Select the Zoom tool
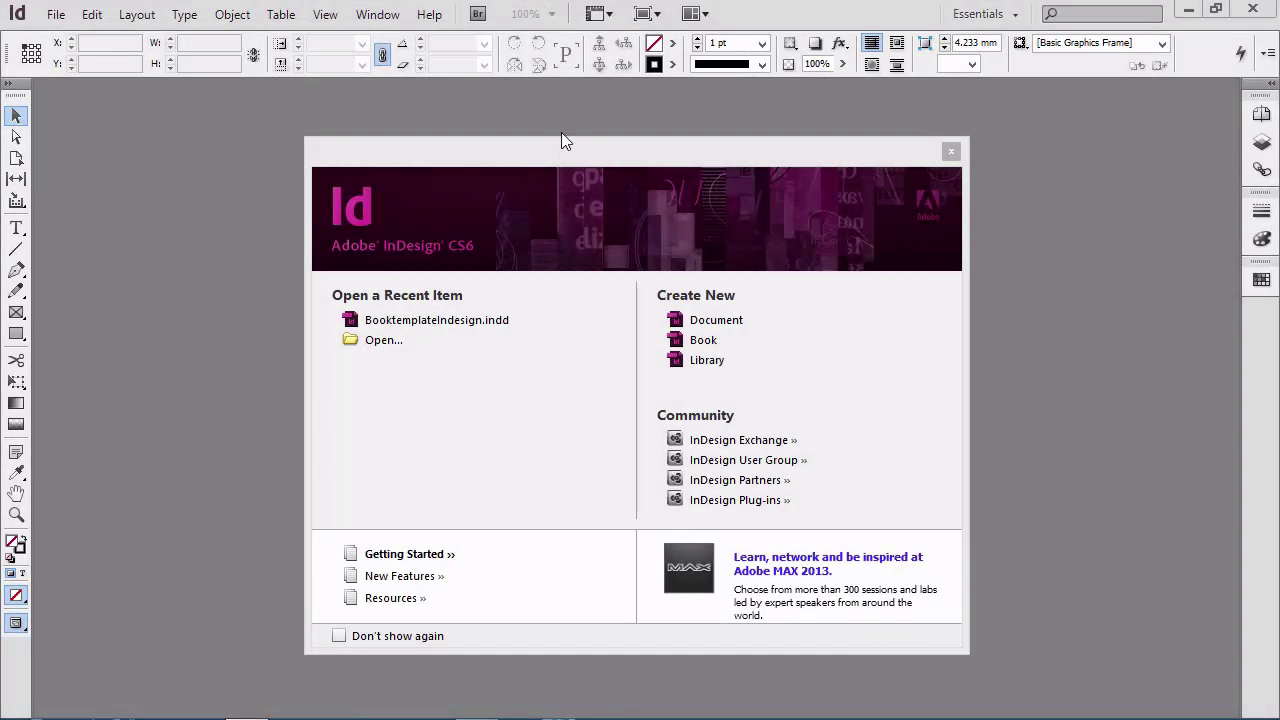Viewport: 1280px width, 720px height. [x=16, y=515]
